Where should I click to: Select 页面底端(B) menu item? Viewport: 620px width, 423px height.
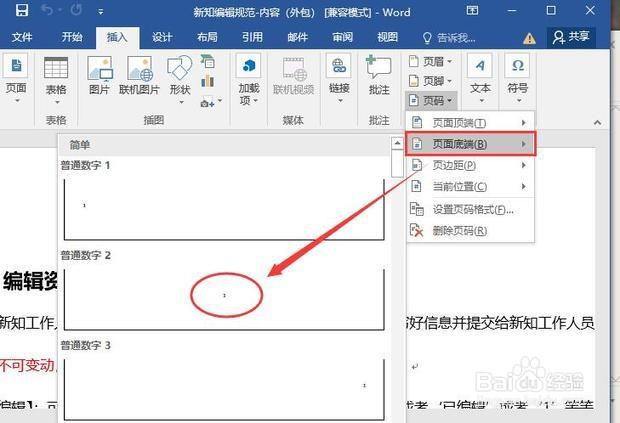[471, 144]
